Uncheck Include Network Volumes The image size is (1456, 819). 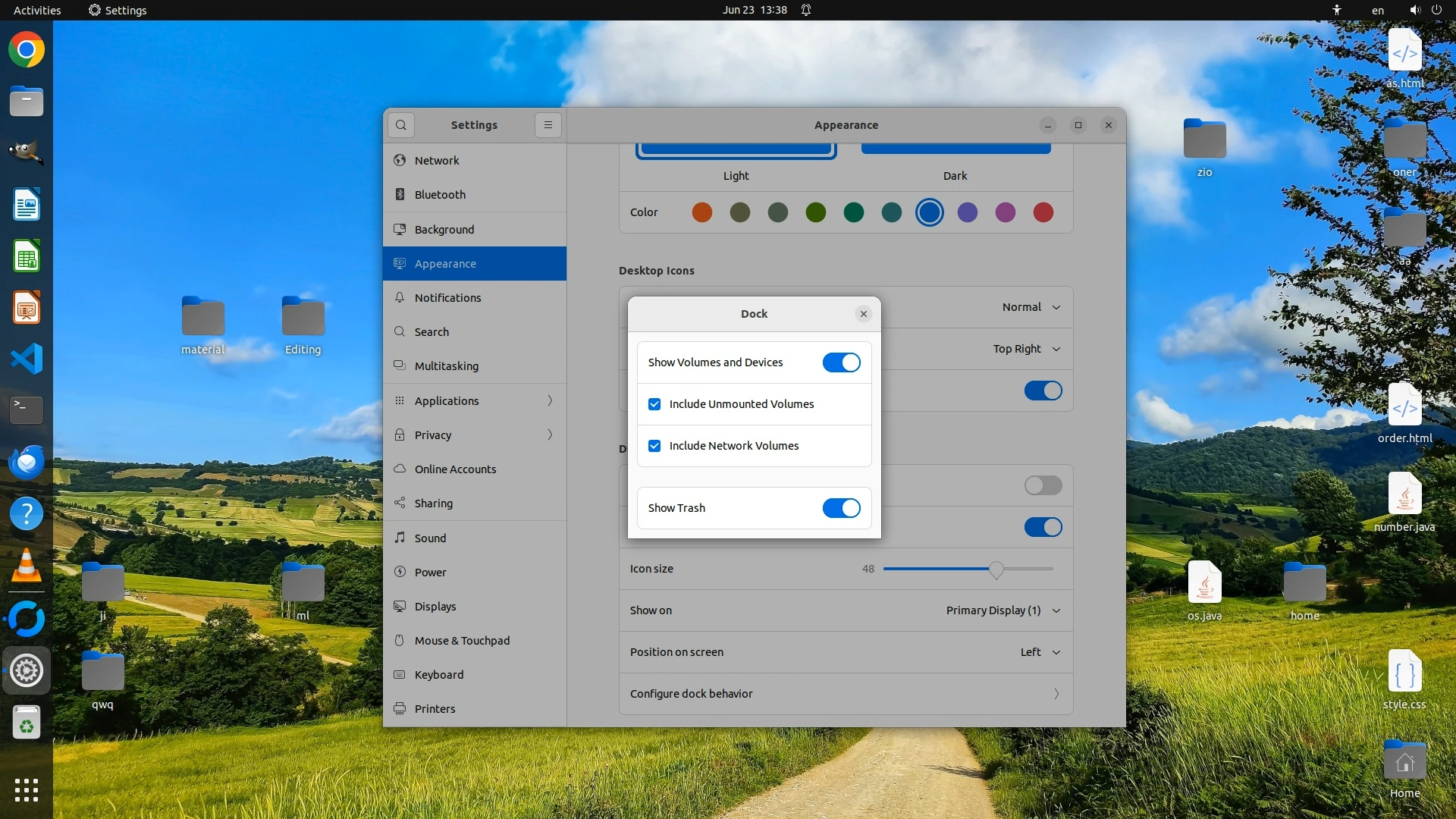654,446
